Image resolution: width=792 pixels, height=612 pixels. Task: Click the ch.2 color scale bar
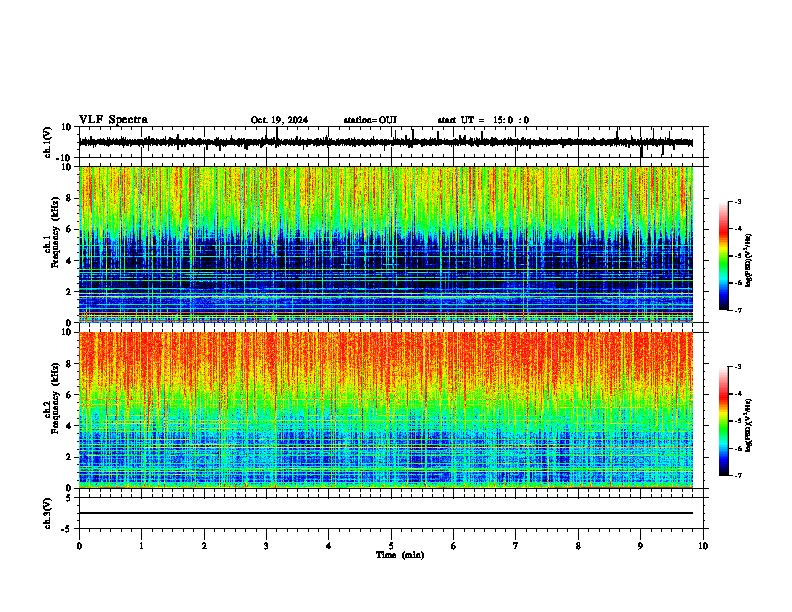[x=724, y=421]
